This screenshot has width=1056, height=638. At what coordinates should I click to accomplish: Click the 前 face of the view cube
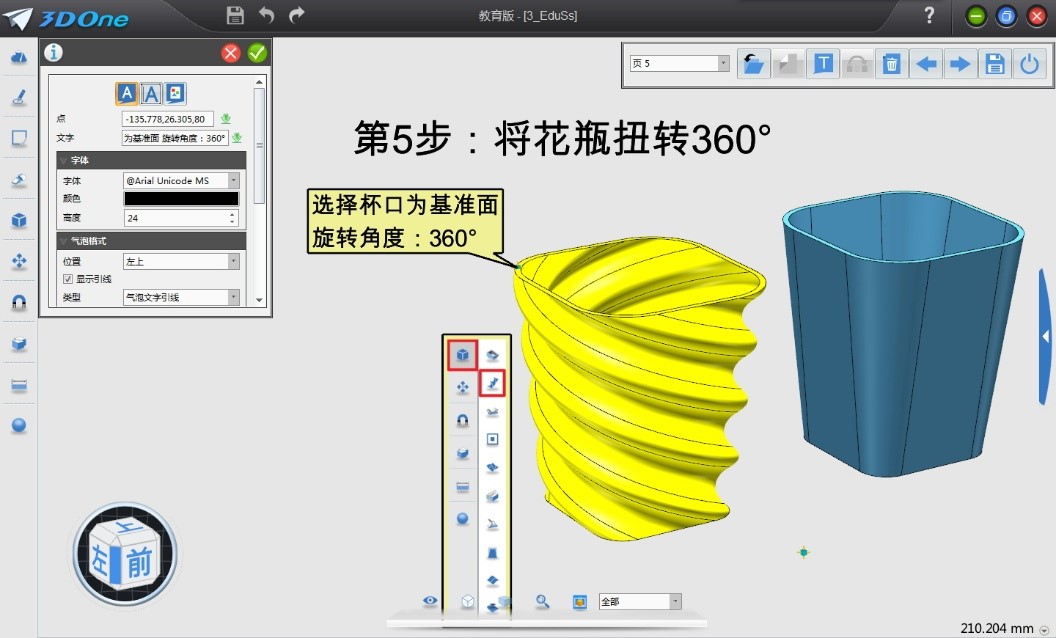point(139,565)
